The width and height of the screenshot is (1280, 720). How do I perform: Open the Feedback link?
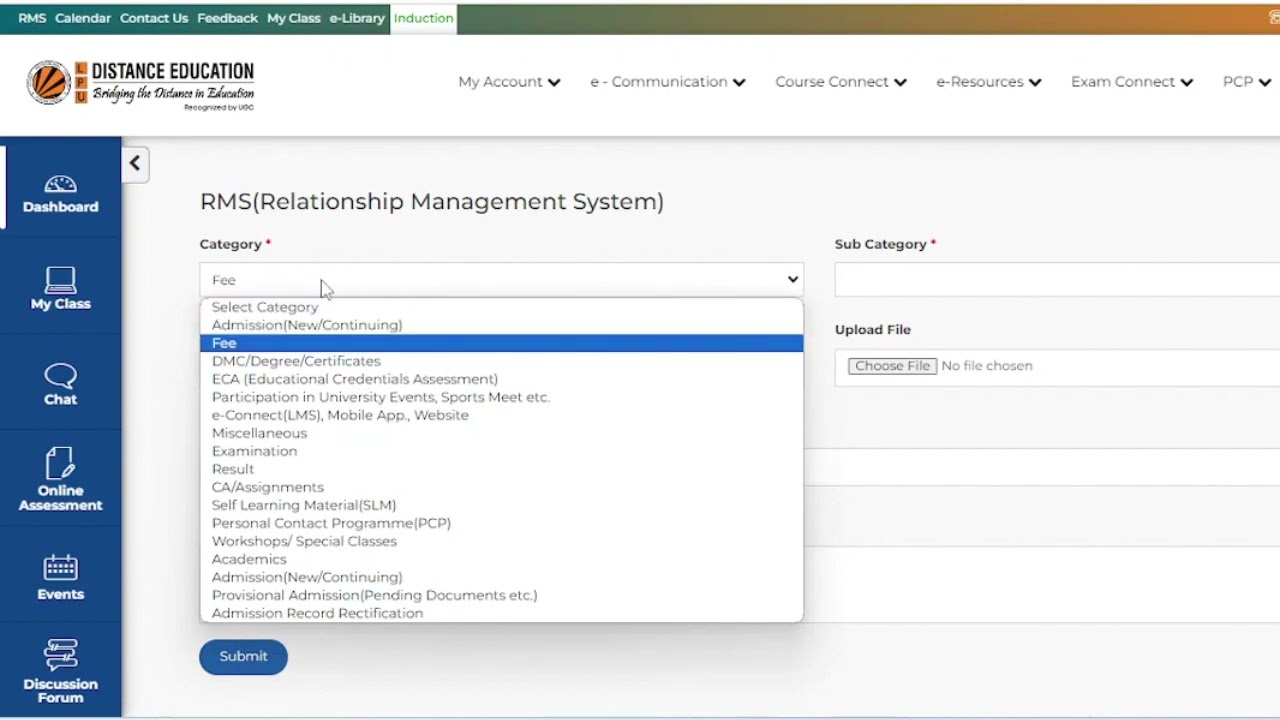click(x=227, y=18)
